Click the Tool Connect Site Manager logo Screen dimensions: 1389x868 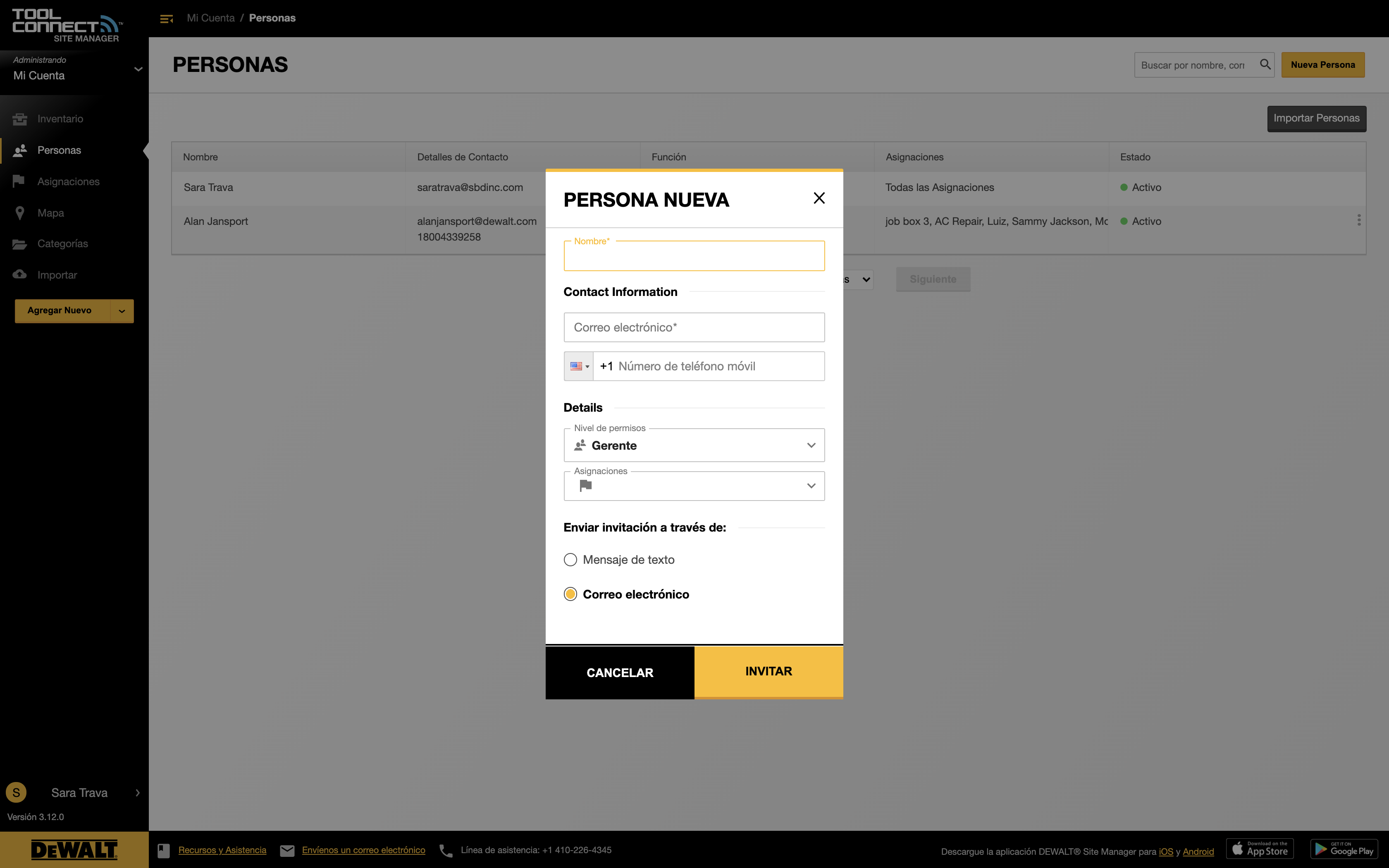67,26
